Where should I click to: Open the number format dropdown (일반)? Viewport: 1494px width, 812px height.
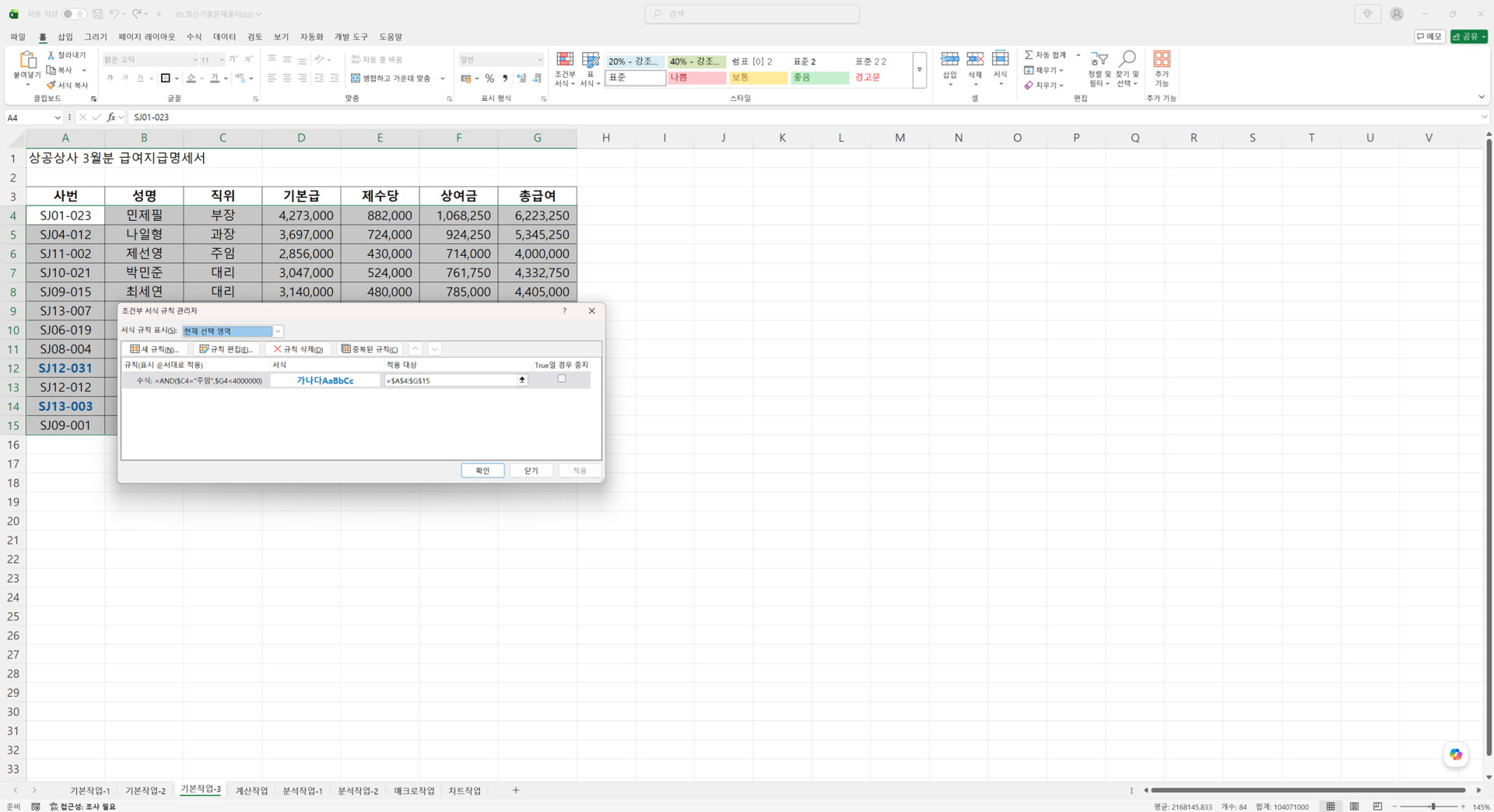540,60
